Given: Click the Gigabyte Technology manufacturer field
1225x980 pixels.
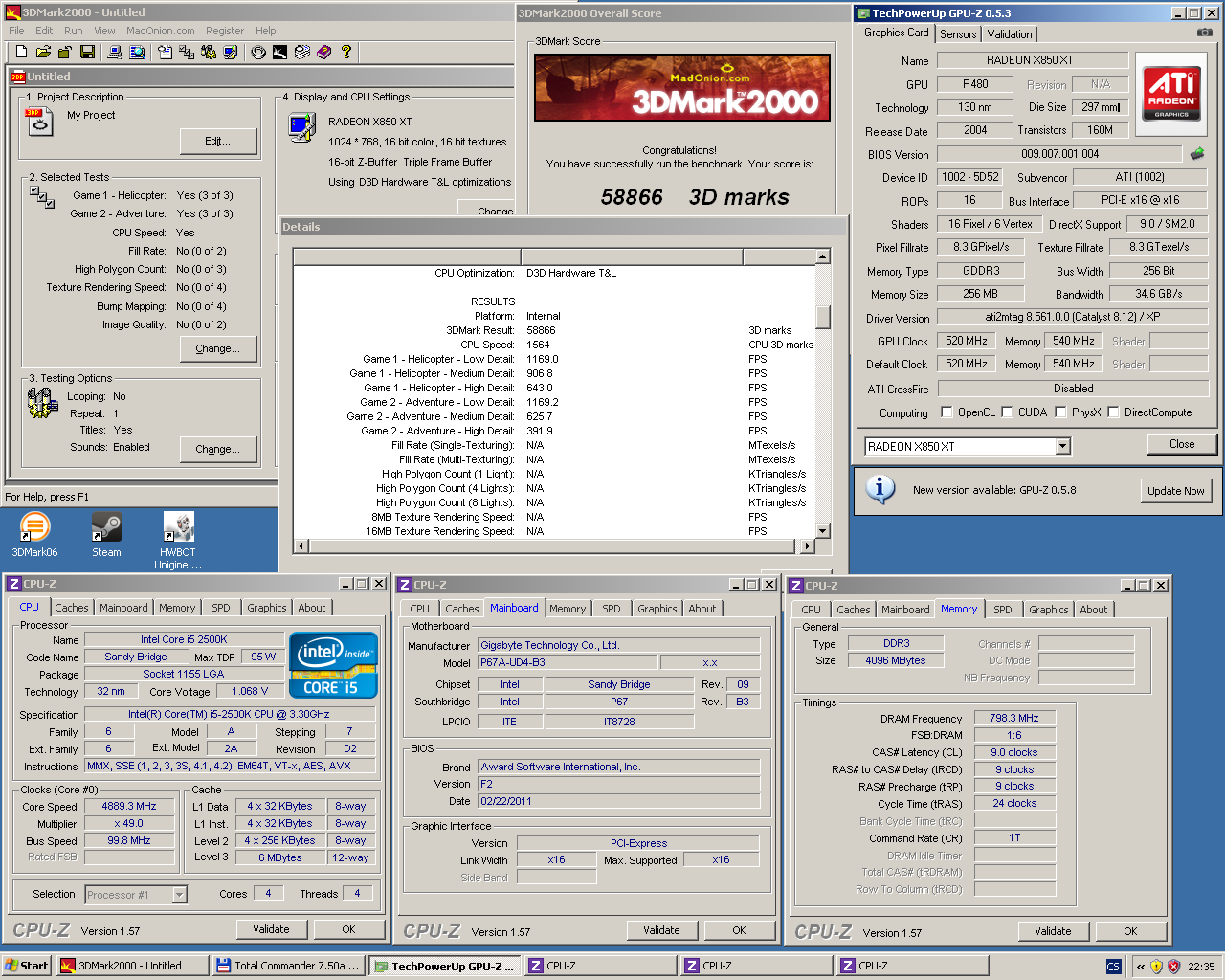Looking at the screenshot, I should [x=619, y=645].
